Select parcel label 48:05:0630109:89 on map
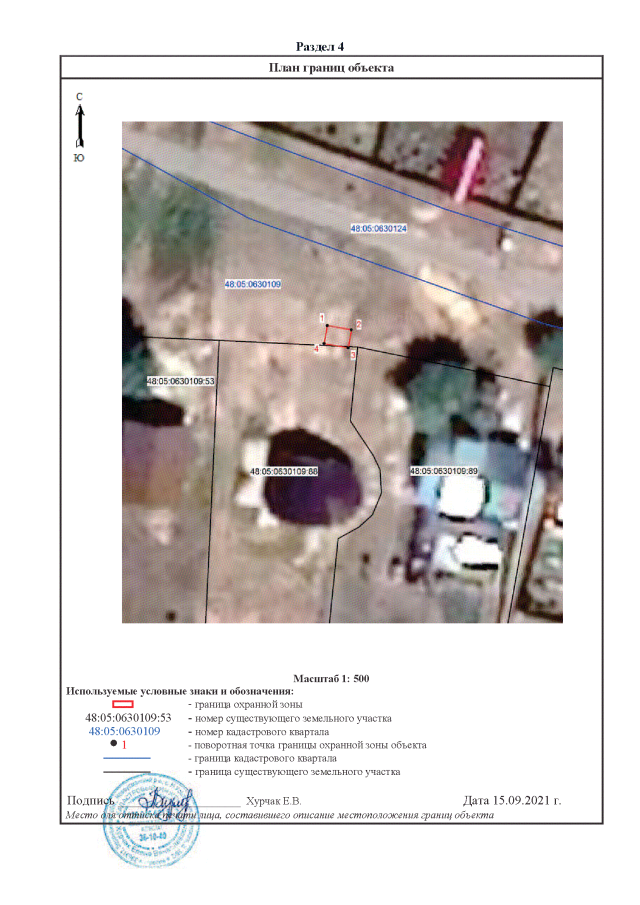The width and height of the screenshot is (640, 905). pyautogui.click(x=445, y=470)
